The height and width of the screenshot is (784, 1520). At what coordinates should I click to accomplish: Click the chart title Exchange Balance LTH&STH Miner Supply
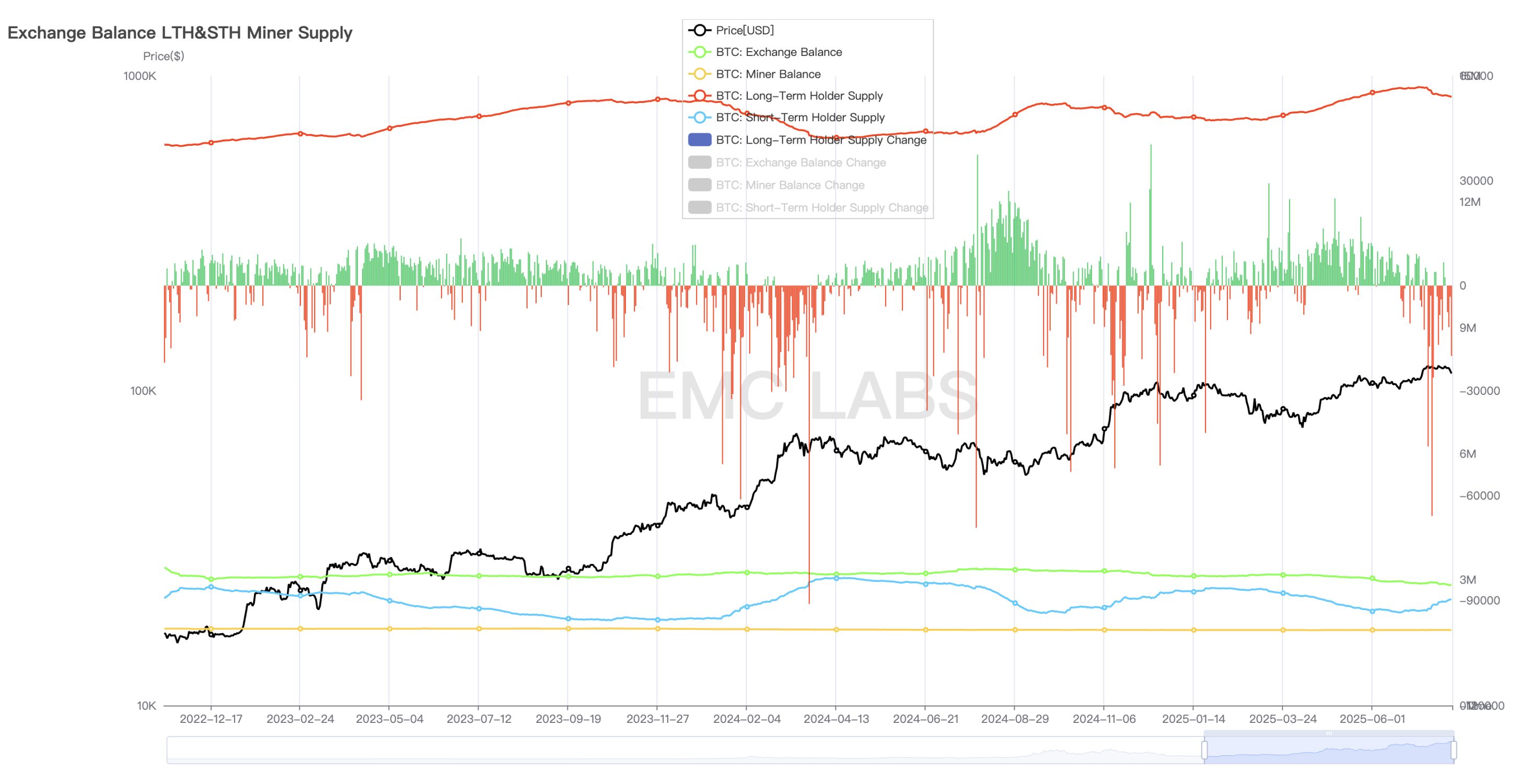pos(179,32)
